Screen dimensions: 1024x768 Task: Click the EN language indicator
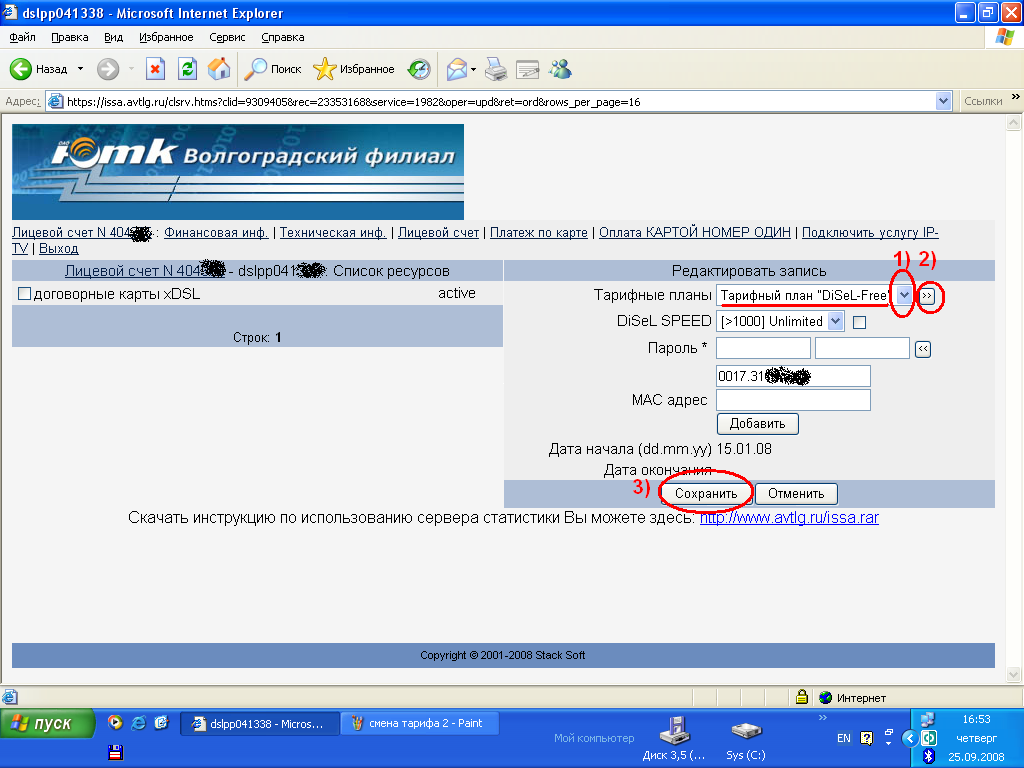pyautogui.click(x=844, y=738)
